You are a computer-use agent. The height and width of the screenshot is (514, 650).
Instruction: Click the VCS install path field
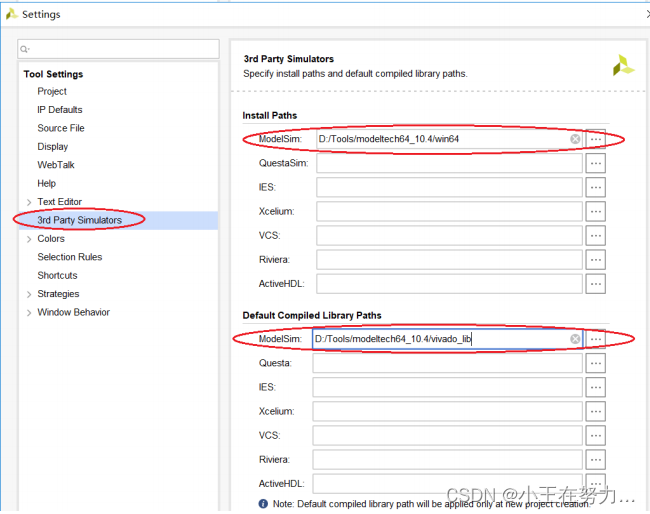coord(449,235)
